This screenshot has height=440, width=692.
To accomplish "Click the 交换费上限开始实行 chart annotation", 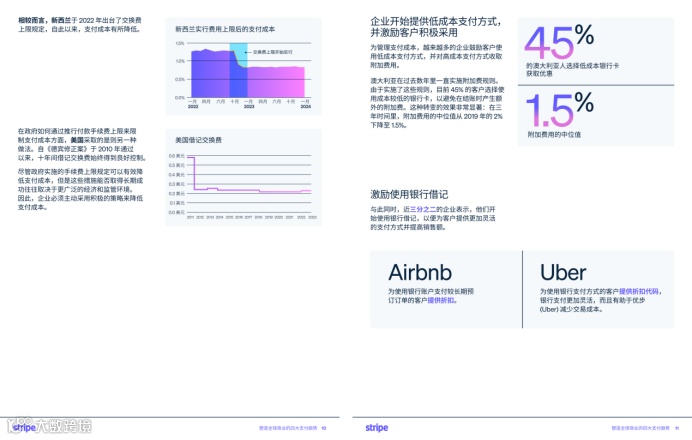I will pos(272,52).
